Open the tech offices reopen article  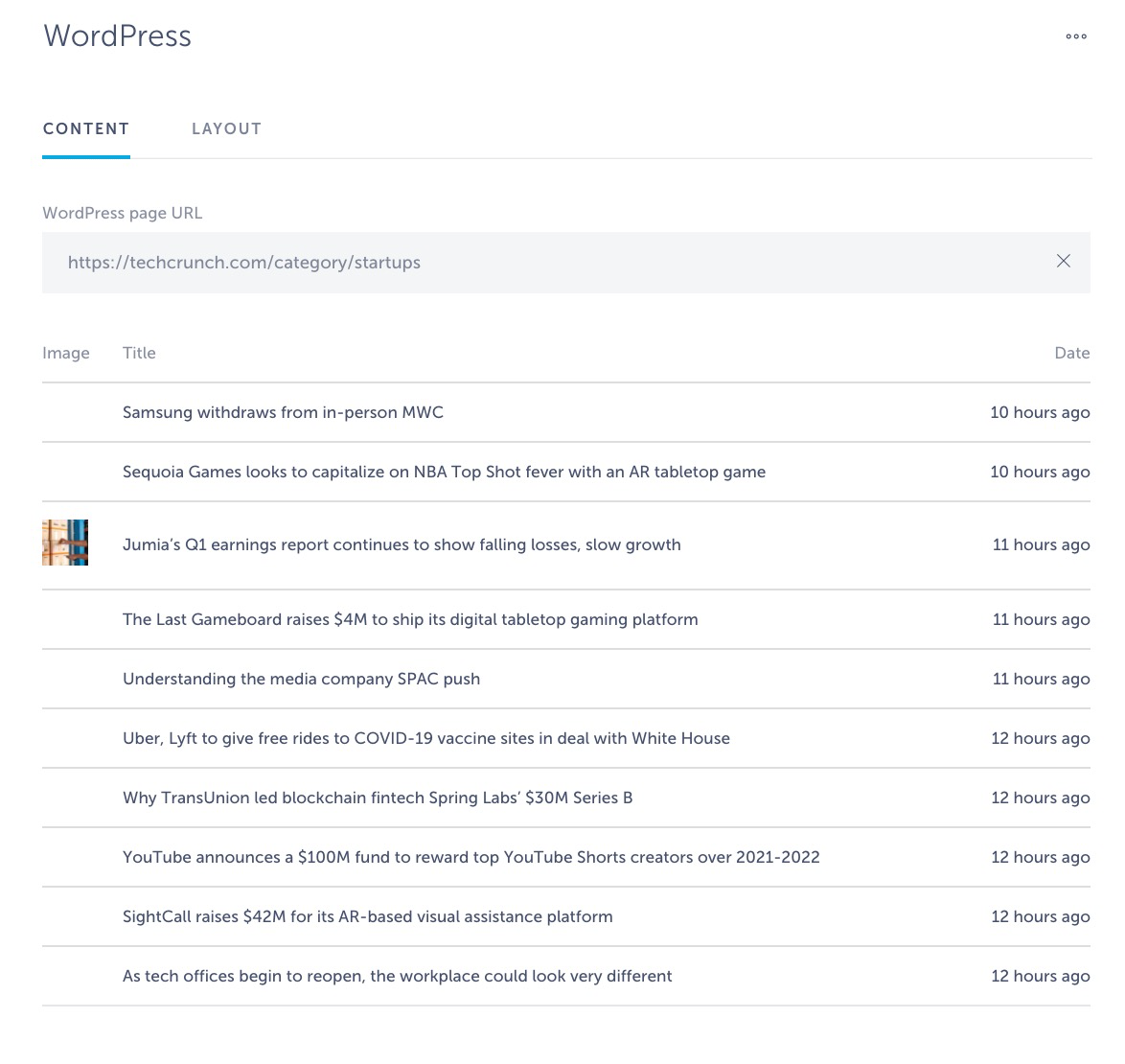click(397, 976)
